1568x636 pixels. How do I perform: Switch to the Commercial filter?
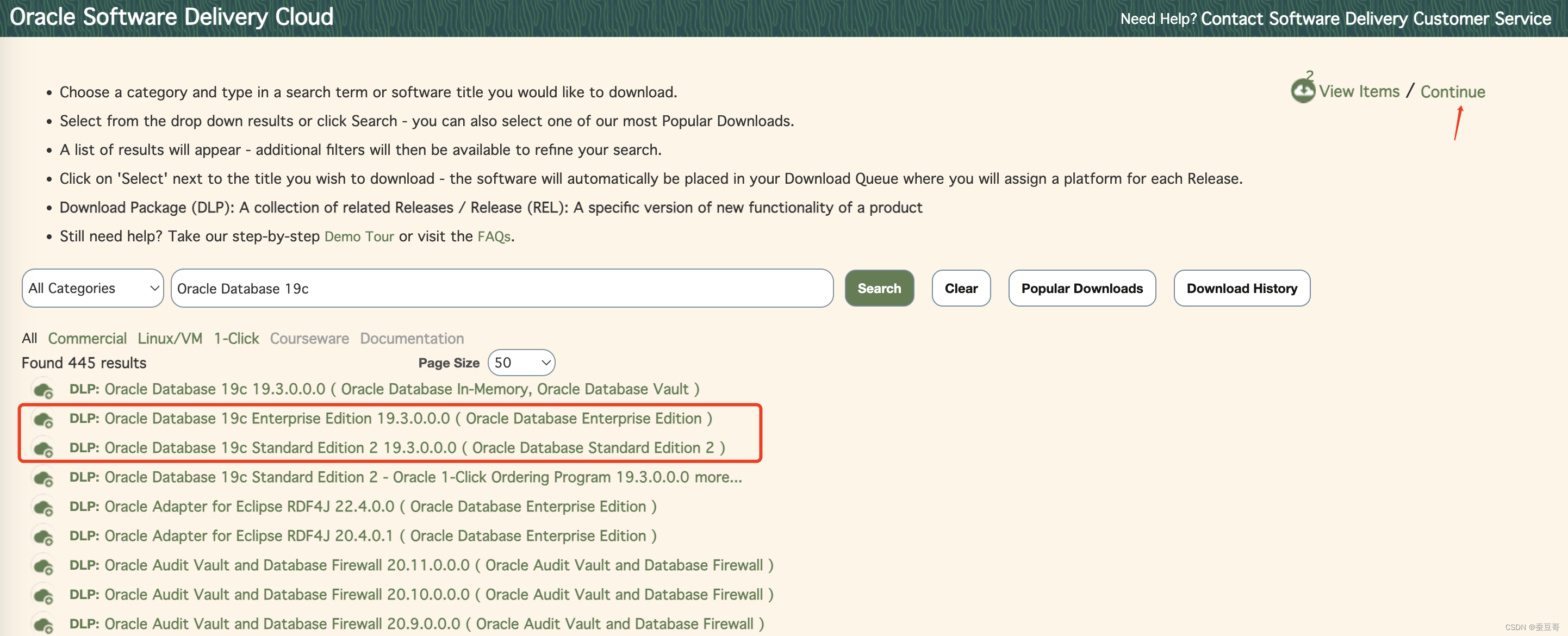(x=87, y=339)
